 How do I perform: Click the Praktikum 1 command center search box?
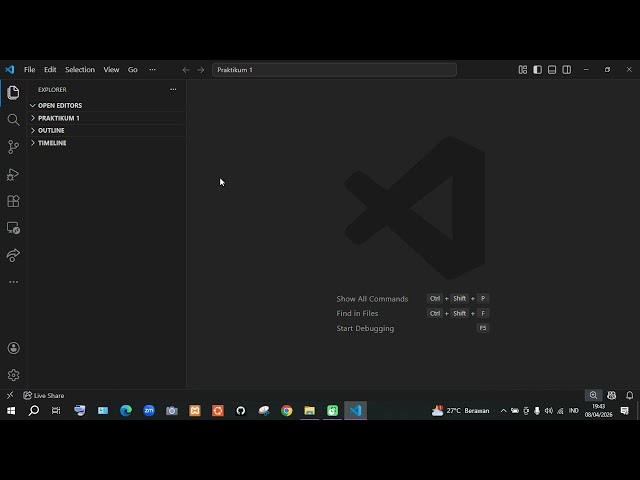tap(334, 70)
